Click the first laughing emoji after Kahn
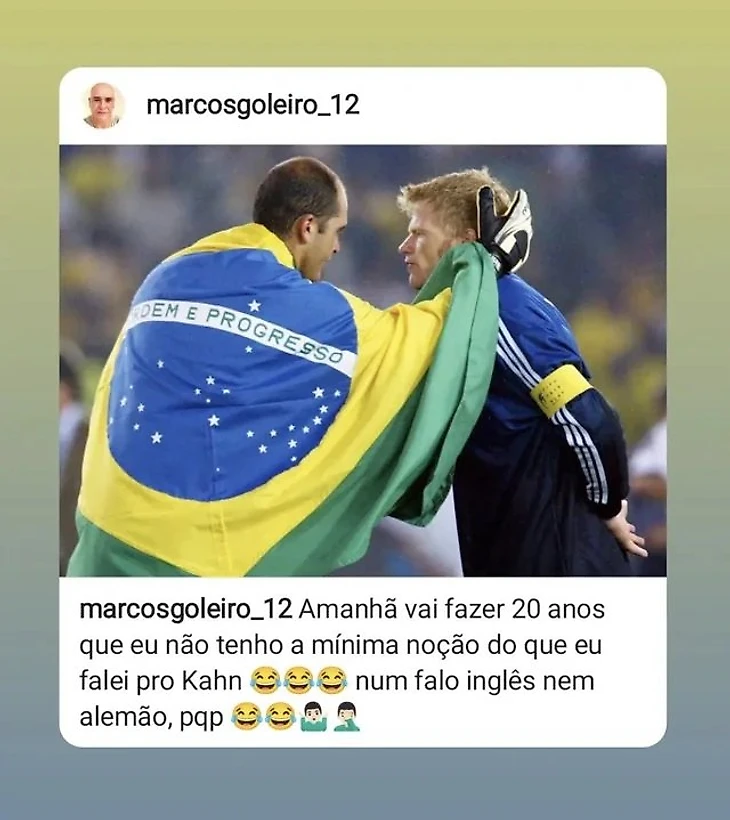 point(265,680)
